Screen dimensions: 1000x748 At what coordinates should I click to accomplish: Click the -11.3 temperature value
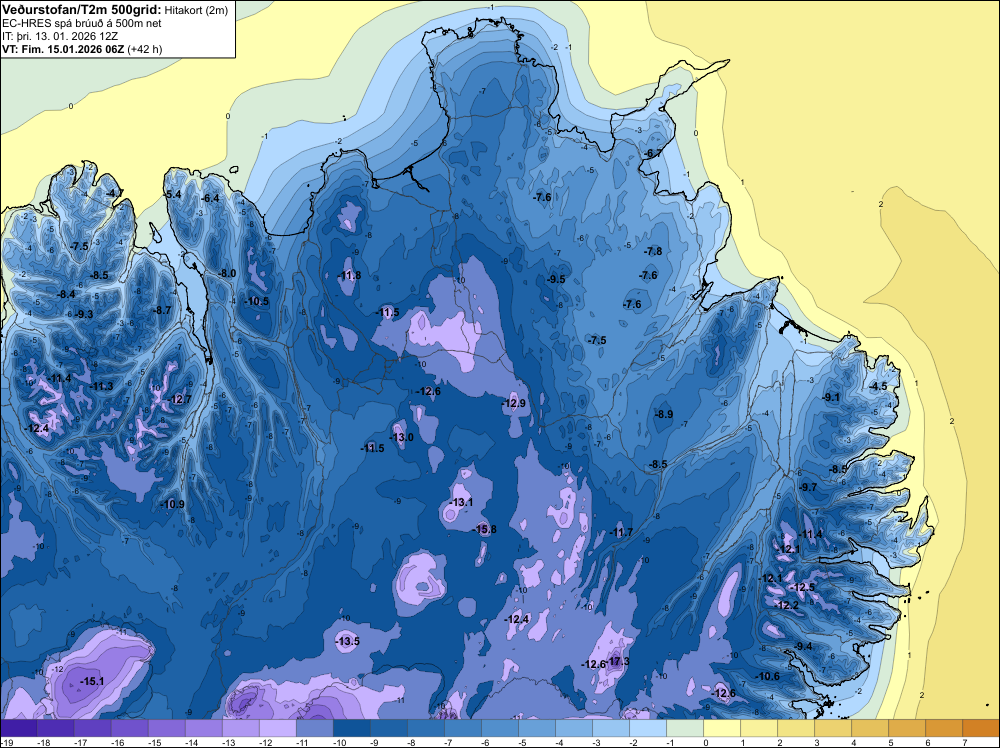tap(102, 386)
